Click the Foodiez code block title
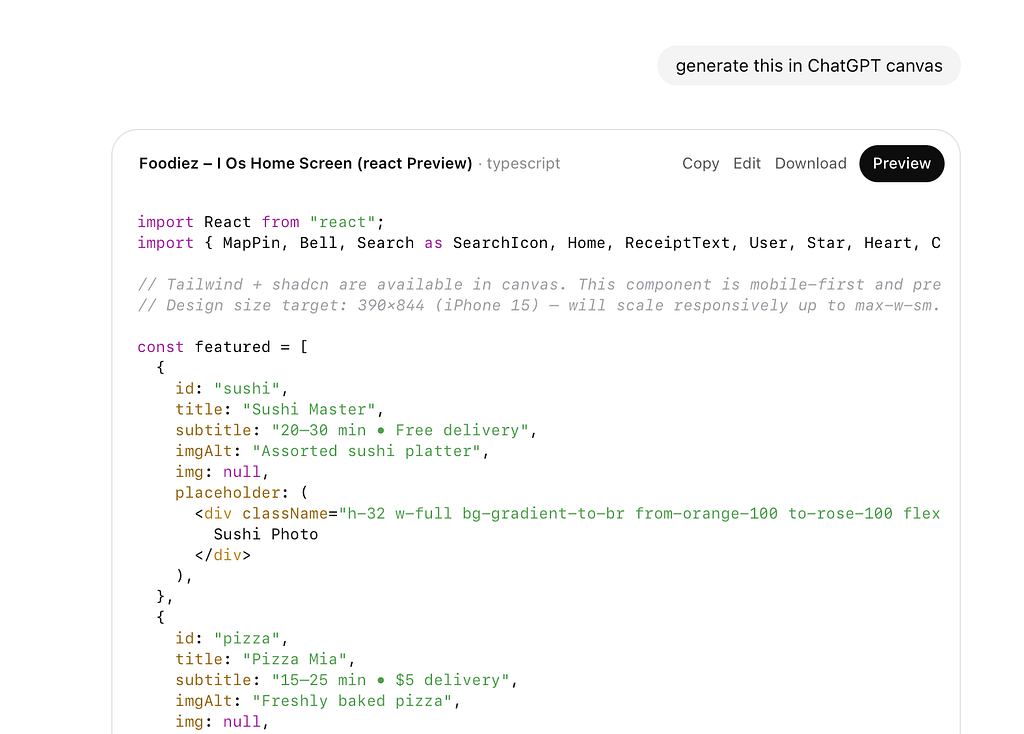 click(x=305, y=163)
